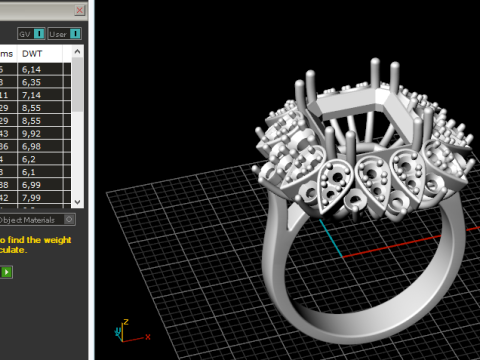Select the 6,14 DWT cell
Viewport: 480px width, 360px height.
[40, 69]
